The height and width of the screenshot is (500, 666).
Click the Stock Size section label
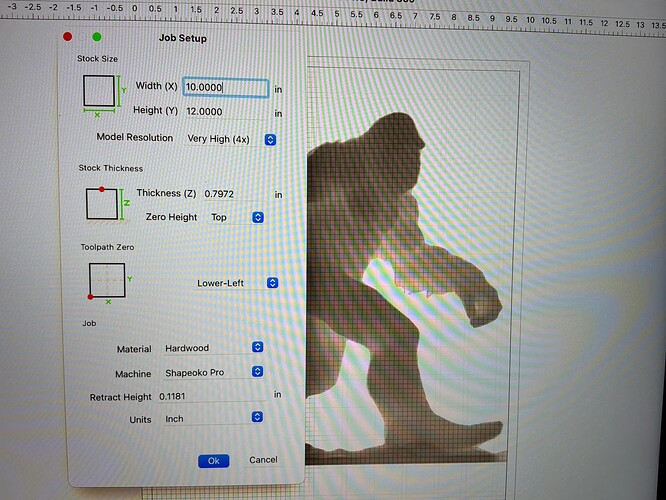tap(97, 59)
